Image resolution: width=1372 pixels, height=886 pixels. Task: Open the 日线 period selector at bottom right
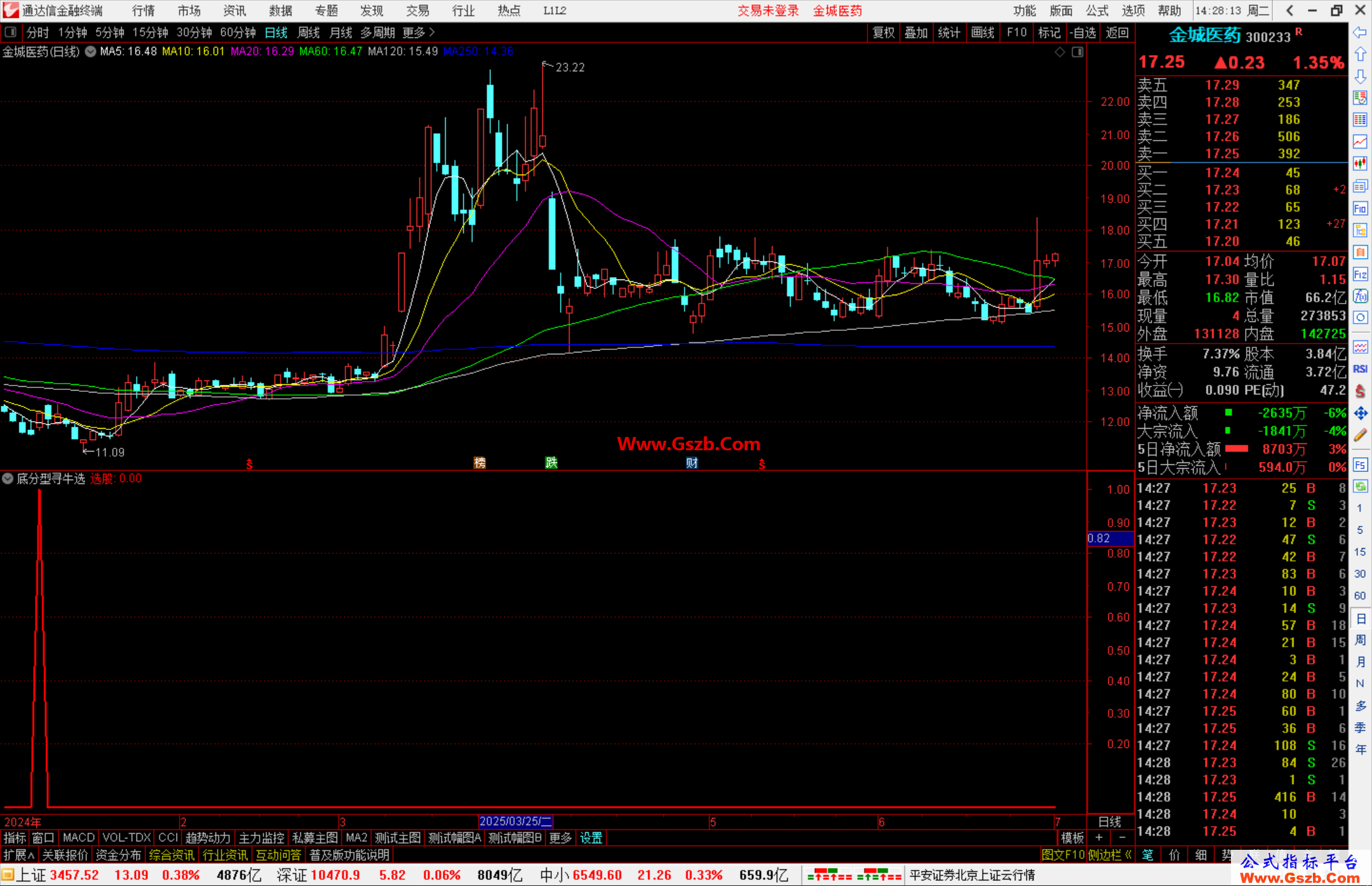coord(1110,822)
